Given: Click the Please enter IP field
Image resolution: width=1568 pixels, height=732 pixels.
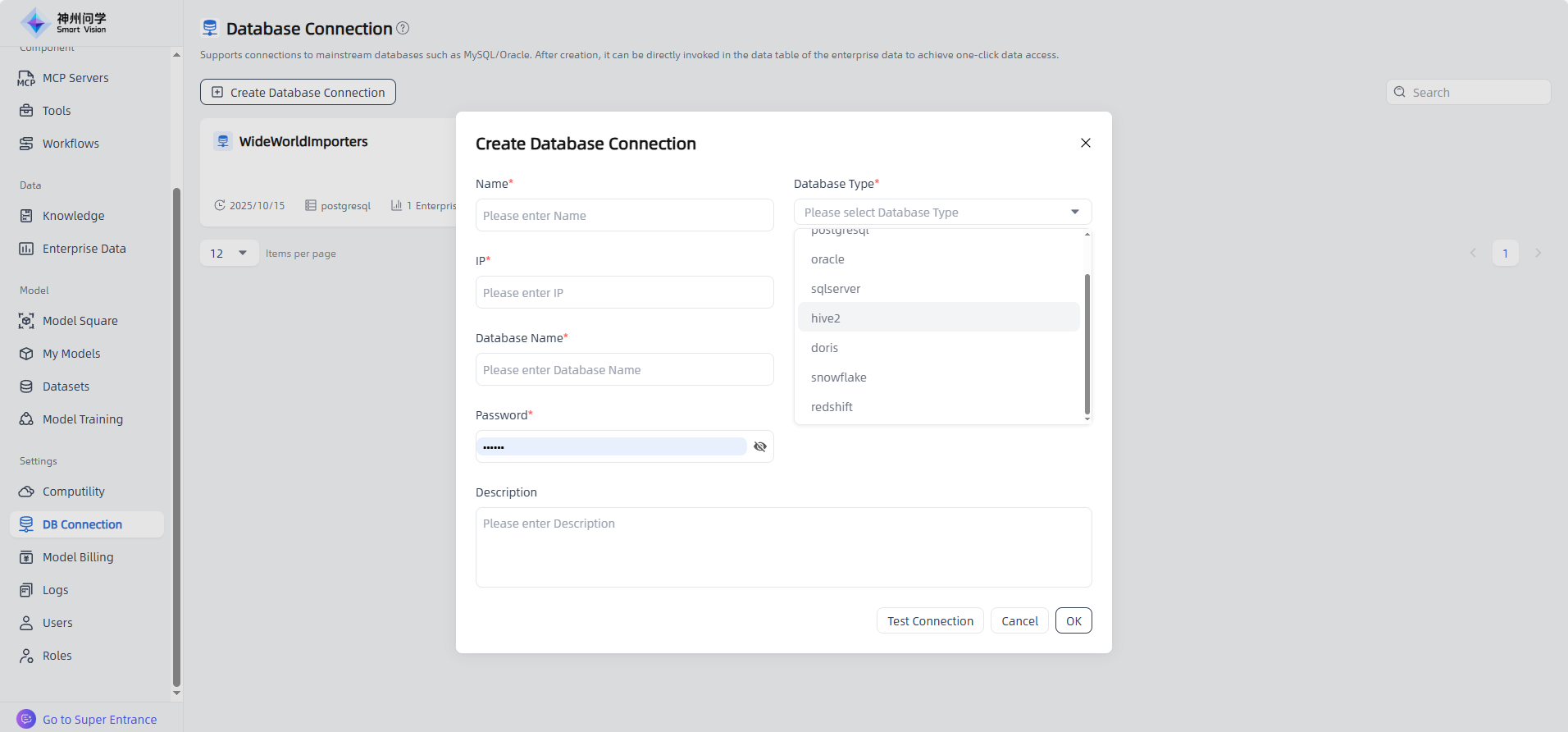Looking at the screenshot, I should [624, 293].
